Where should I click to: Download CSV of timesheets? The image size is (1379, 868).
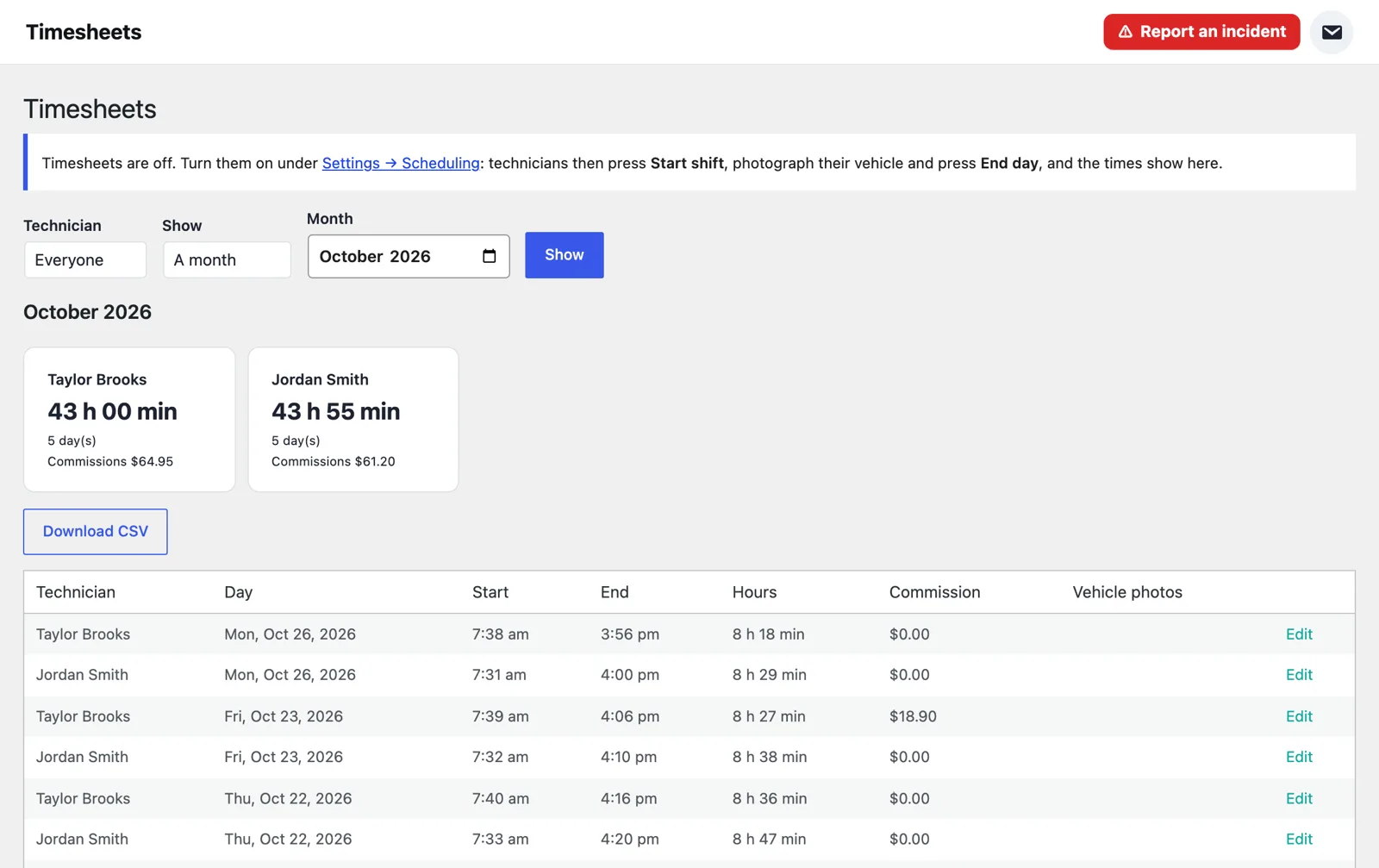click(x=96, y=532)
